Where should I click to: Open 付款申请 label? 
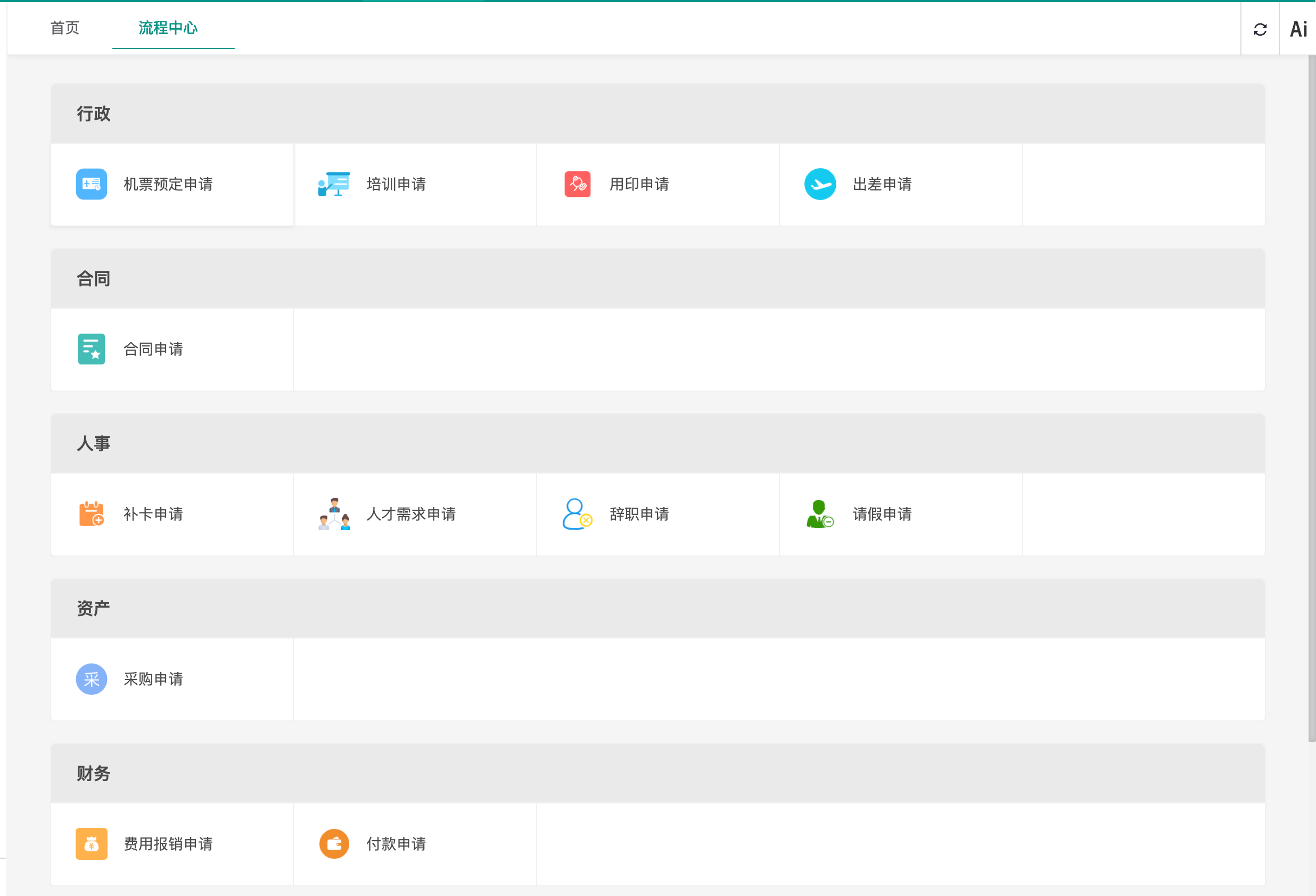coord(396,843)
